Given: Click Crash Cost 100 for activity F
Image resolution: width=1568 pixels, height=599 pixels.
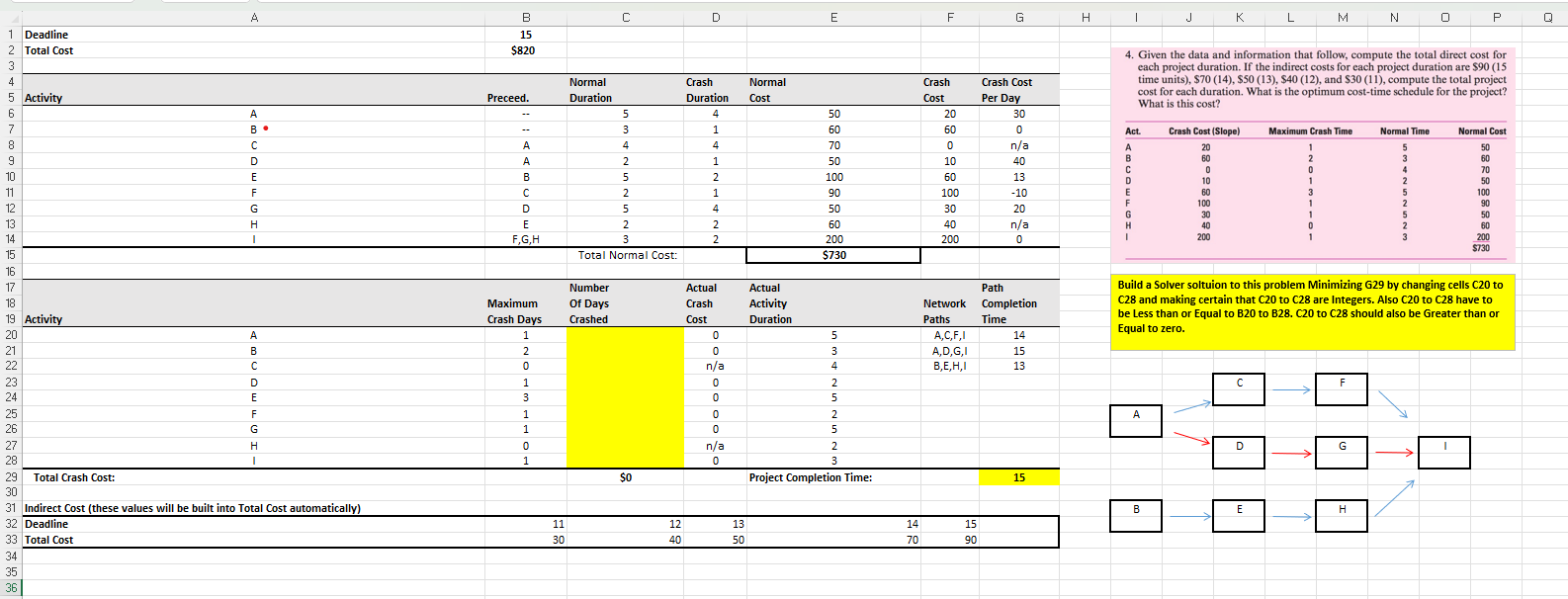Looking at the screenshot, I should [950, 193].
